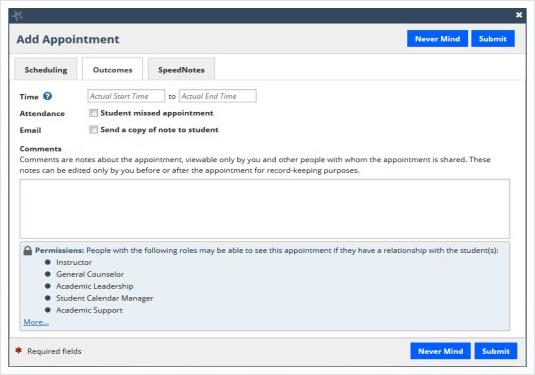Click the Time help question mark icon
Screen dimensions: 535x375
point(47,96)
